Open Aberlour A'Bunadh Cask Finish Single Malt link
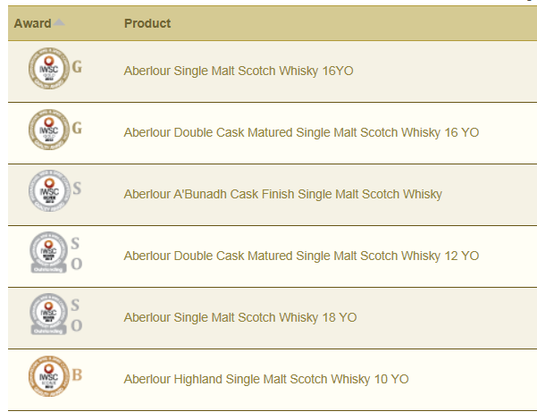 pyautogui.click(x=283, y=194)
